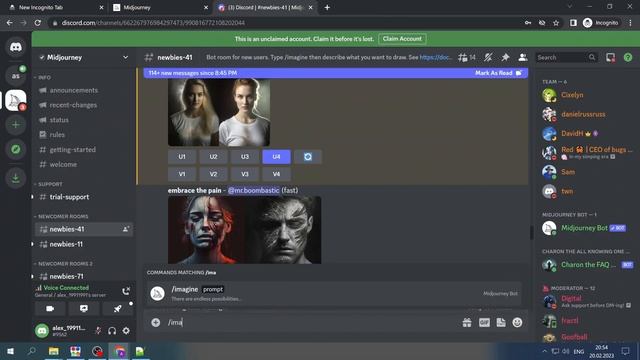This screenshot has height=360, width=640.
Task: Click the U2 upscale button
Action: 213,157
